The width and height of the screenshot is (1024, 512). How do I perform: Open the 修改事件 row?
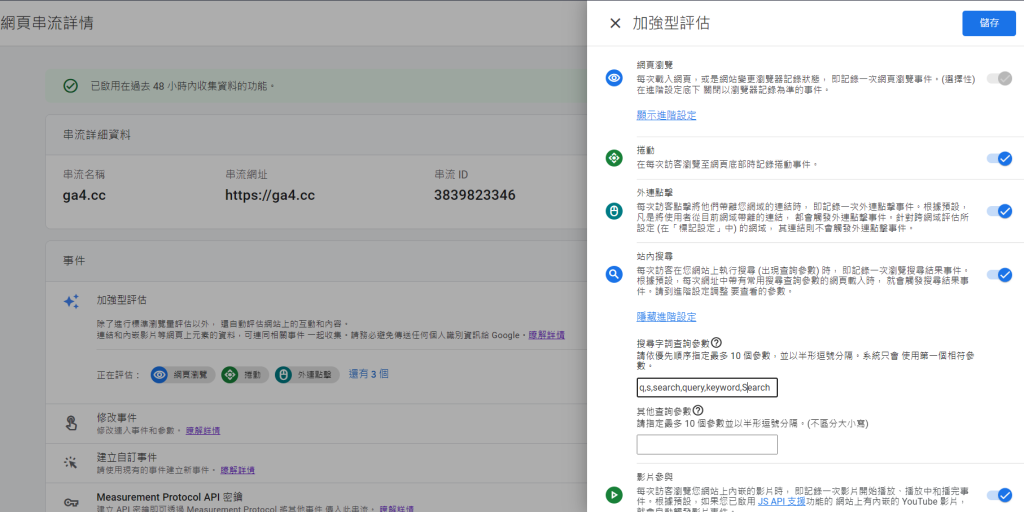click(x=315, y=423)
